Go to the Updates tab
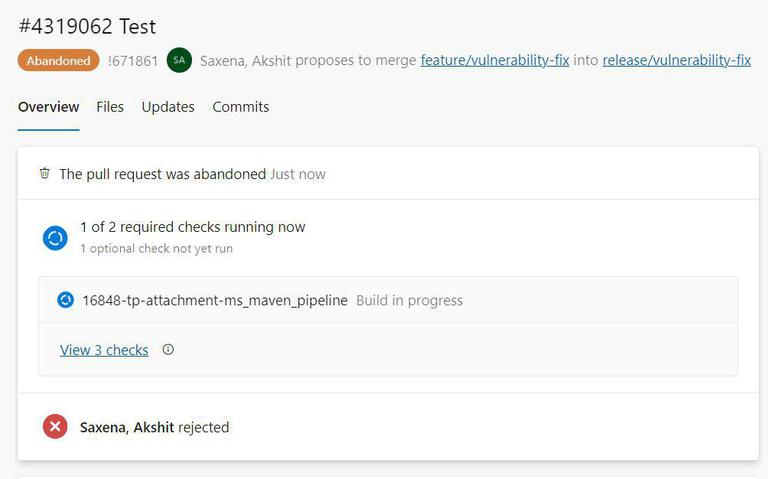 (x=168, y=107)
